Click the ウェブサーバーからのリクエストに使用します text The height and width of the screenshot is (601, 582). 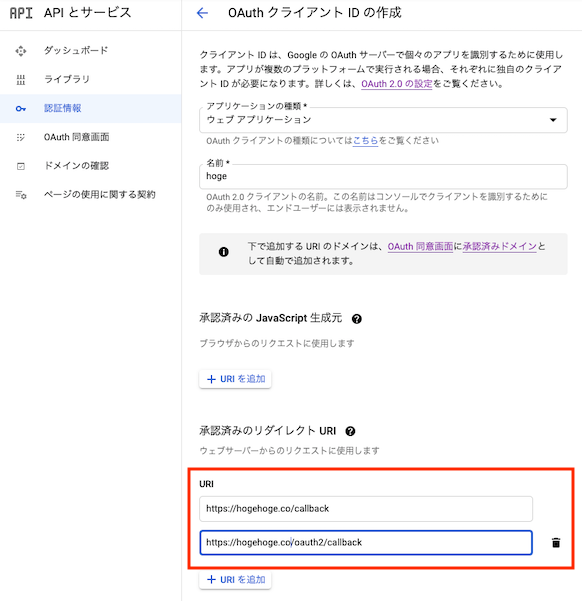289,450
